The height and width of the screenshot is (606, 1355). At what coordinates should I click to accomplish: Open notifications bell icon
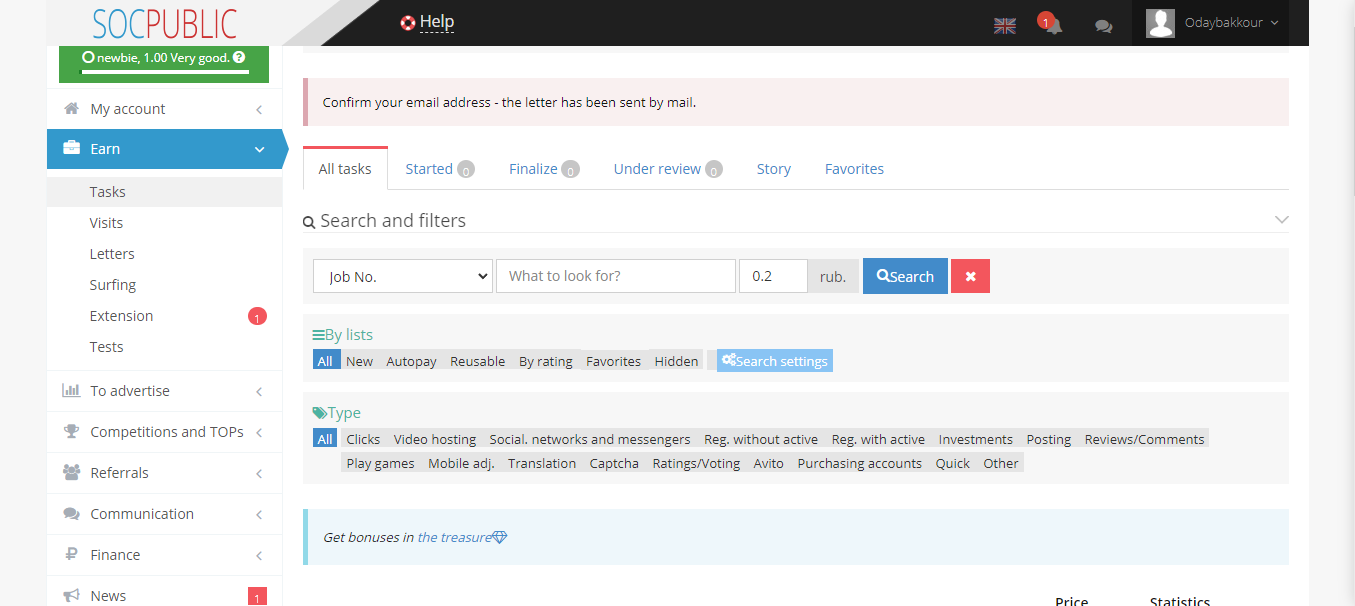pos(1051,25)
